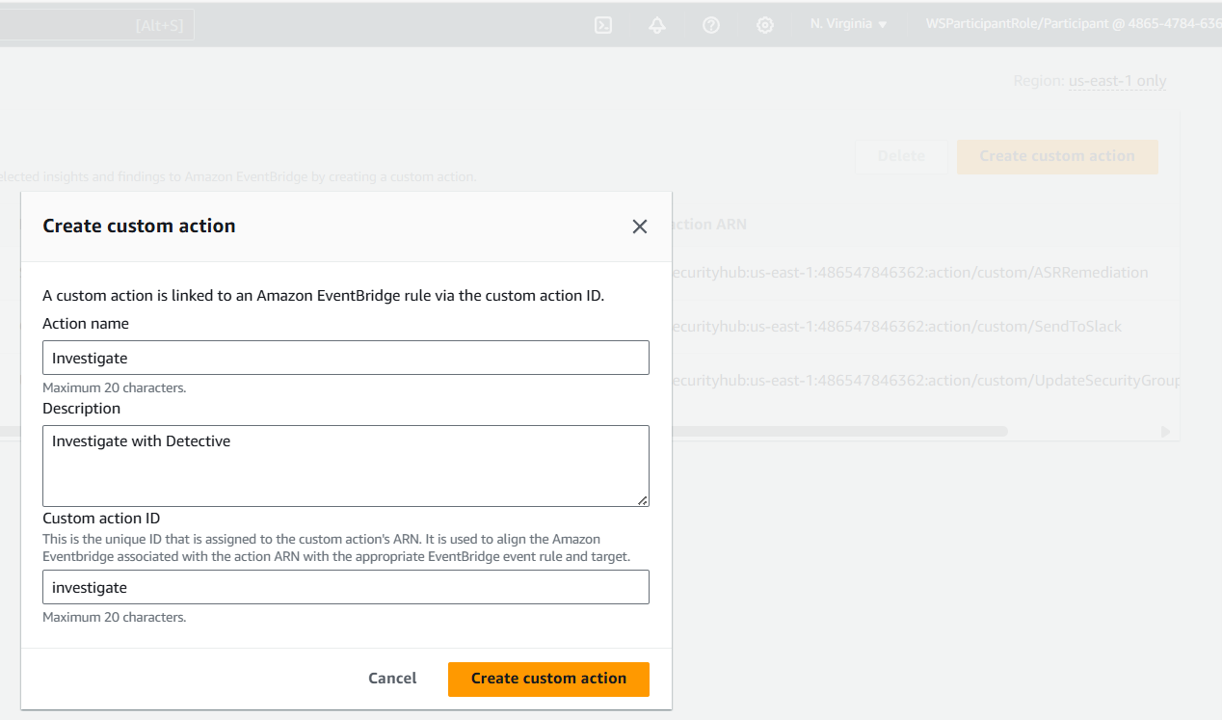Open the WSParticipantRole account menu
Screen dimensions: 1222x720
[1073, 24]
